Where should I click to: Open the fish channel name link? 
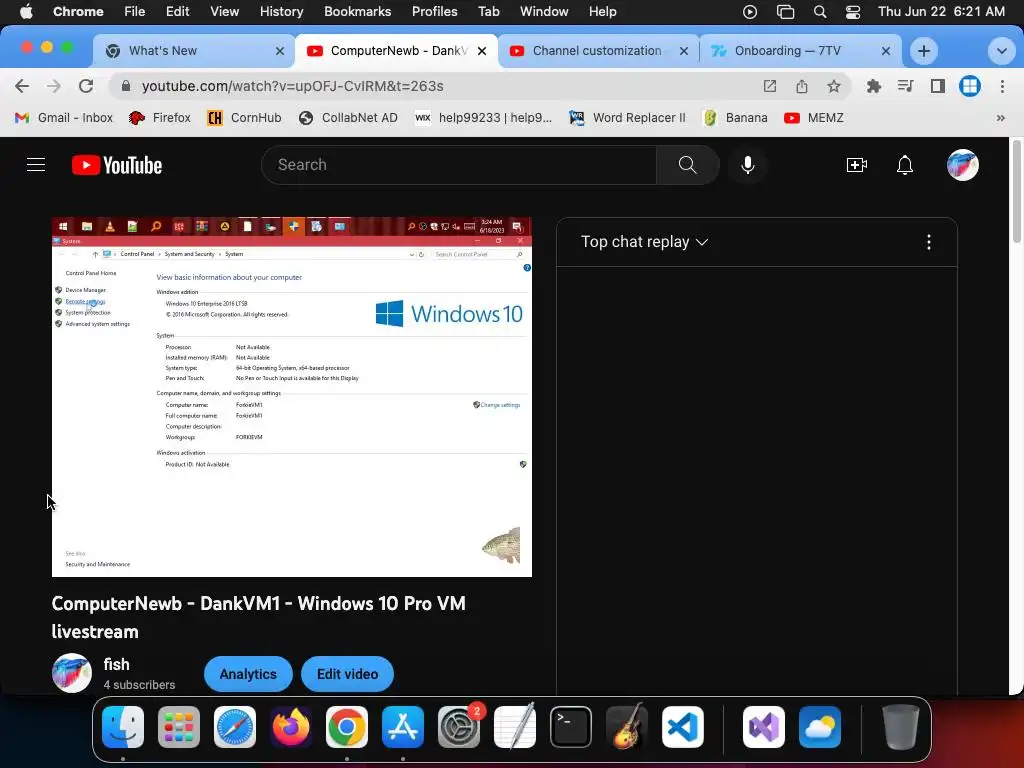click(x=116, y=664)
